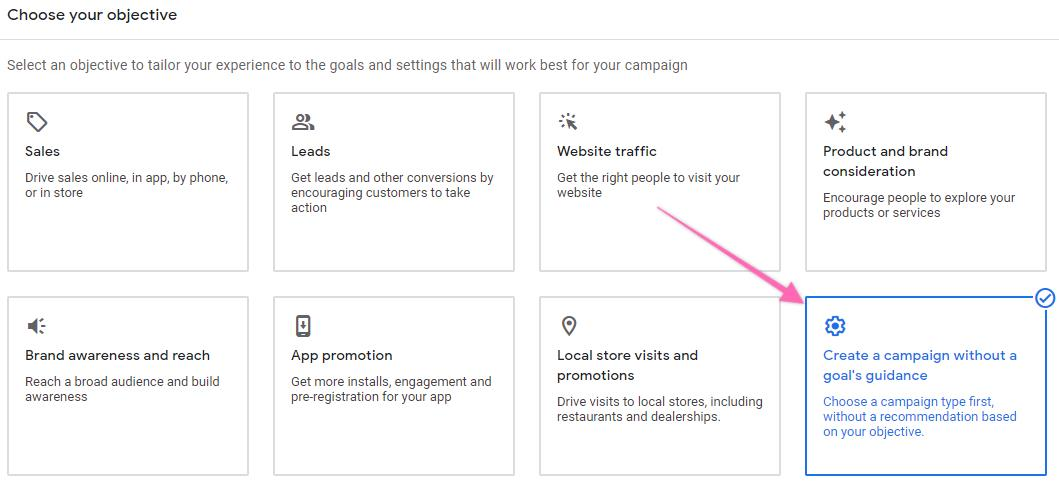Image resolution: width=1059 pixels, height=493 pixels.
Task: Select the Sales objective heading
Action: tap(43, 152)
